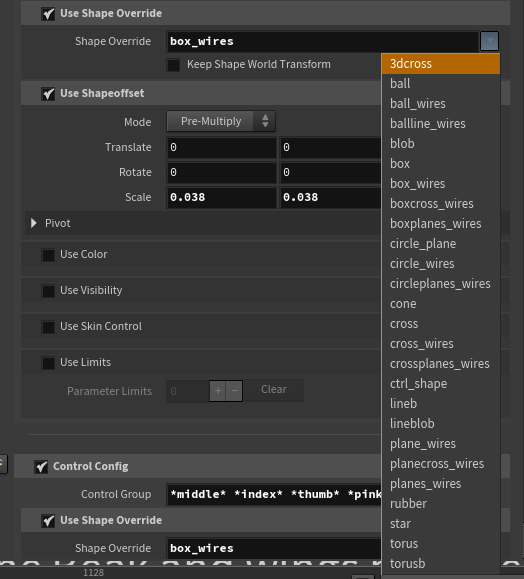Image resolution: width=524 pixels, height=579 pixels.
Task: Choose ball_wires in the dropdown list
Action: coord(441,103)
